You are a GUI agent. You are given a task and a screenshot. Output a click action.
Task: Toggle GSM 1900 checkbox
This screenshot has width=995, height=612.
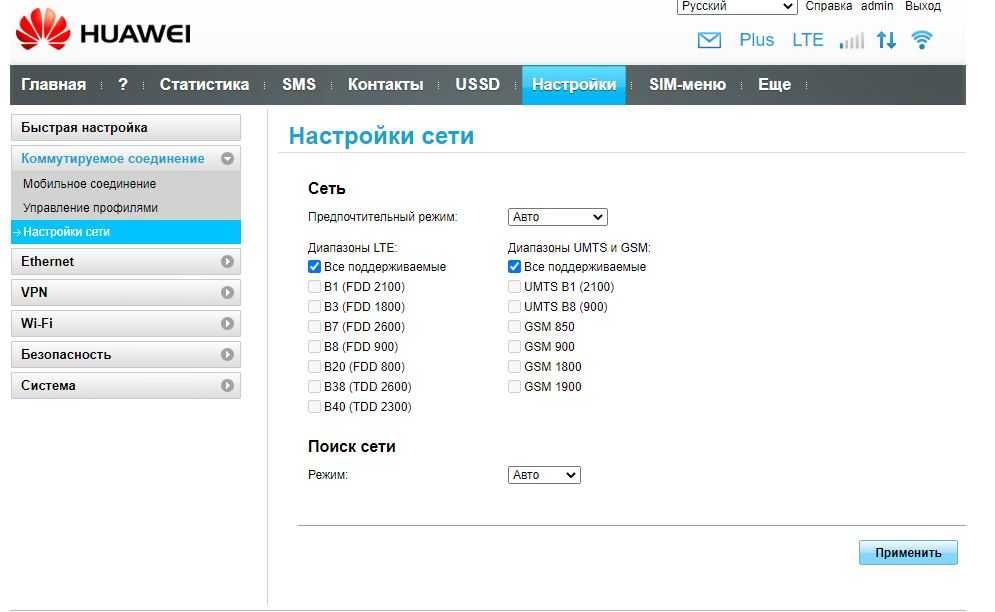[x=514, y=387]
